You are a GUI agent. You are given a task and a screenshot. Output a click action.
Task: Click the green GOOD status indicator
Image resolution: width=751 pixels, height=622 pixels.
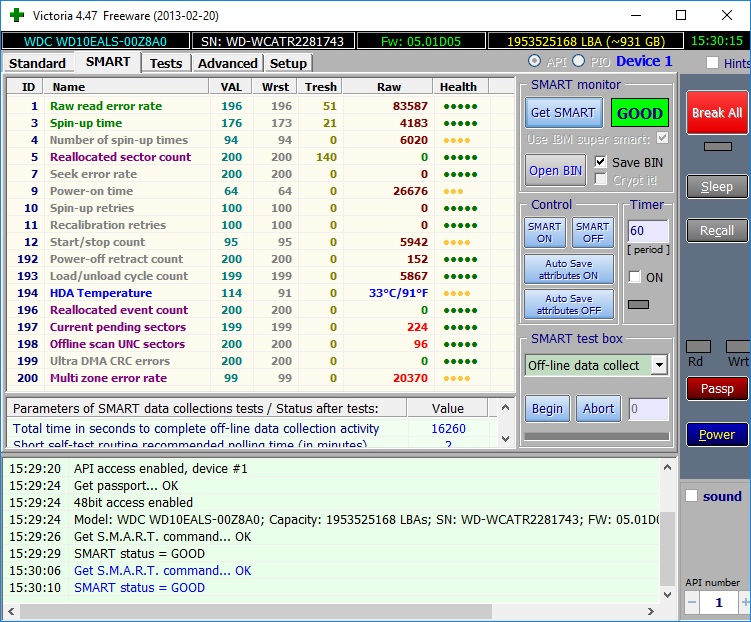[639, 113]
